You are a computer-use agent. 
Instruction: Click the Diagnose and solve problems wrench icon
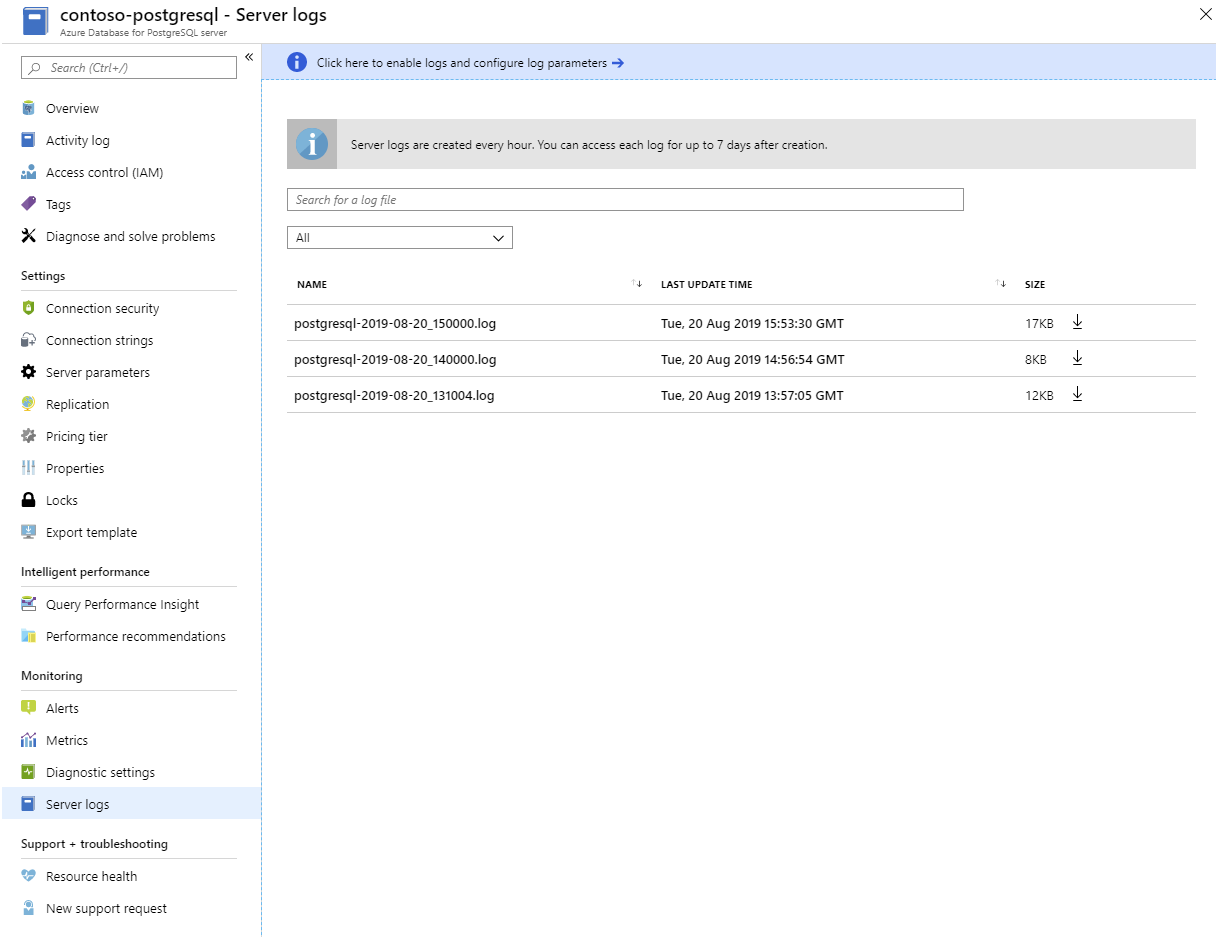(x=28, y=236)
